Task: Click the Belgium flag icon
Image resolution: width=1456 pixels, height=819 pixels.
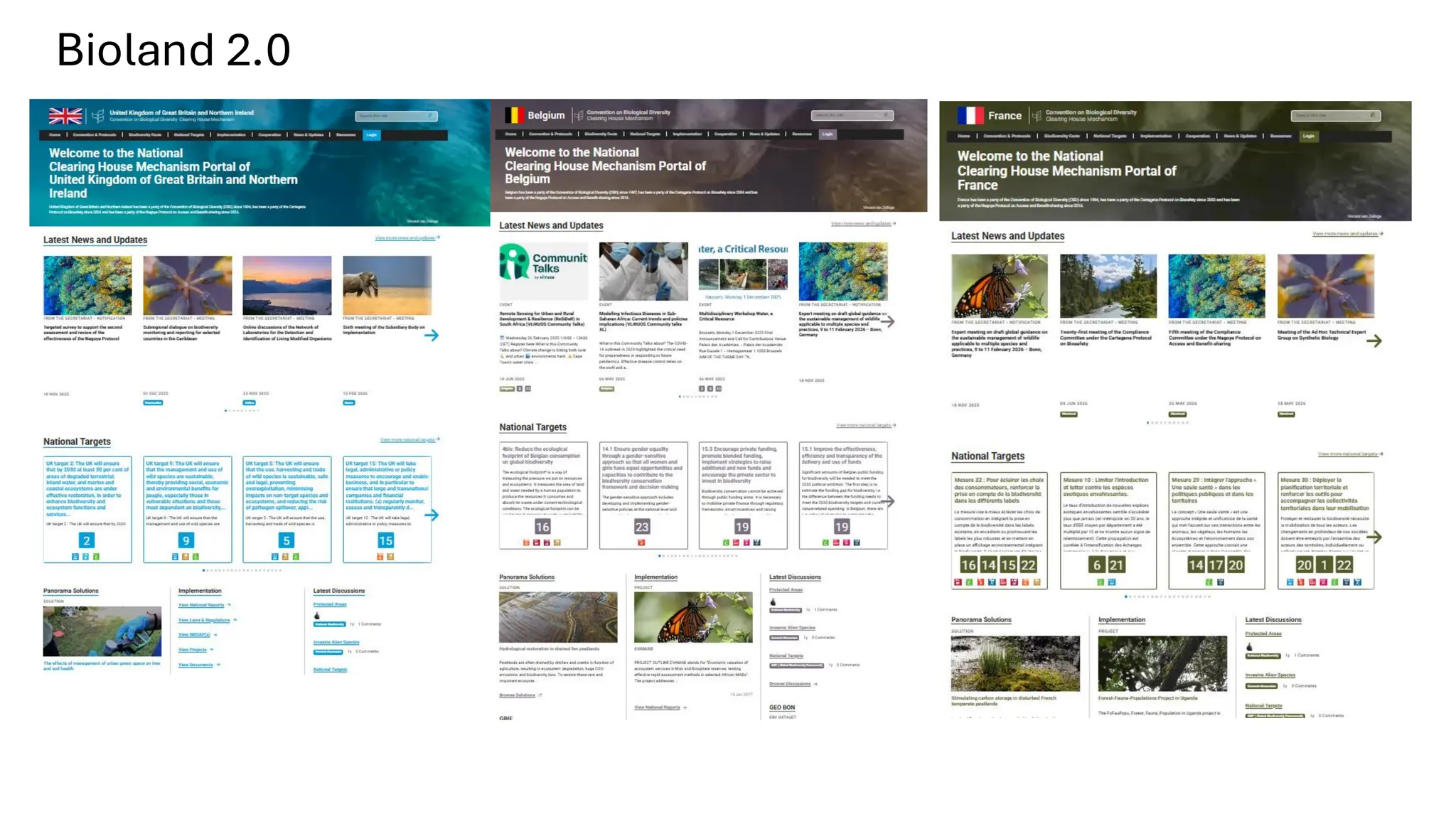Action: coord(514,115)
